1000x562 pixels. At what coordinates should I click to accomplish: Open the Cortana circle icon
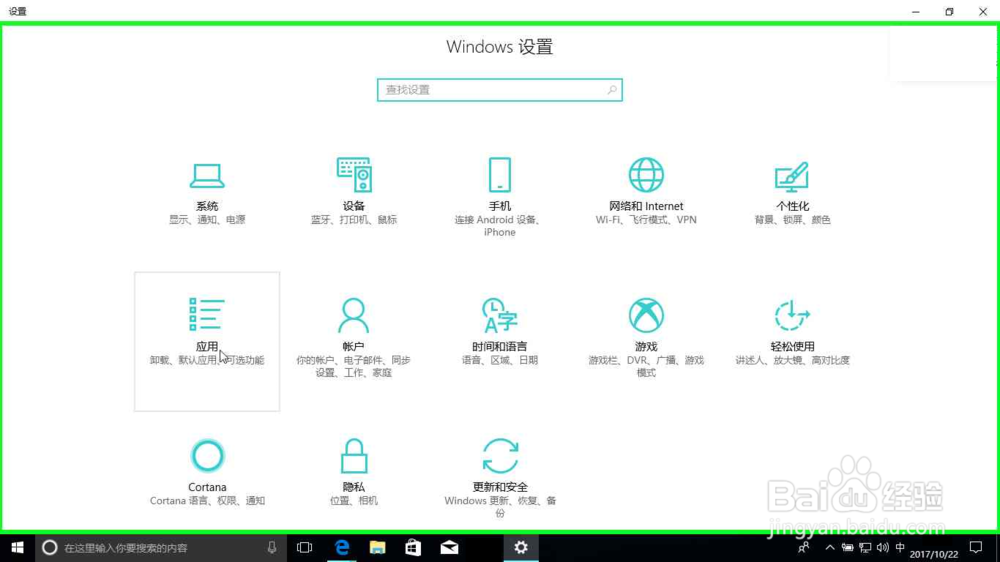pyautogui.click(x=207, y=455)
